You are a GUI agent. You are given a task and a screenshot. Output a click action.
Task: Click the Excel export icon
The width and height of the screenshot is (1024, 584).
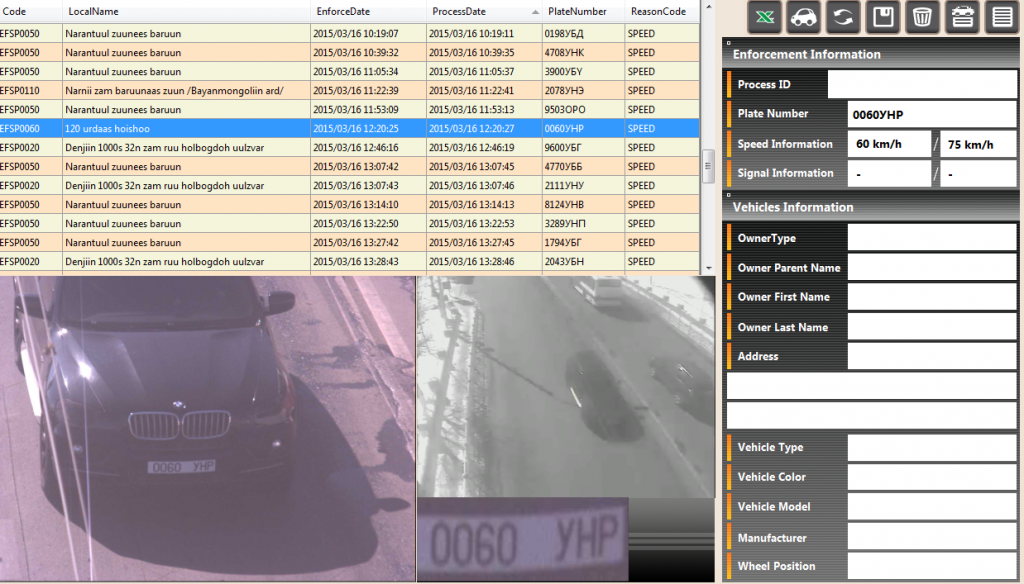coord(765,17)
